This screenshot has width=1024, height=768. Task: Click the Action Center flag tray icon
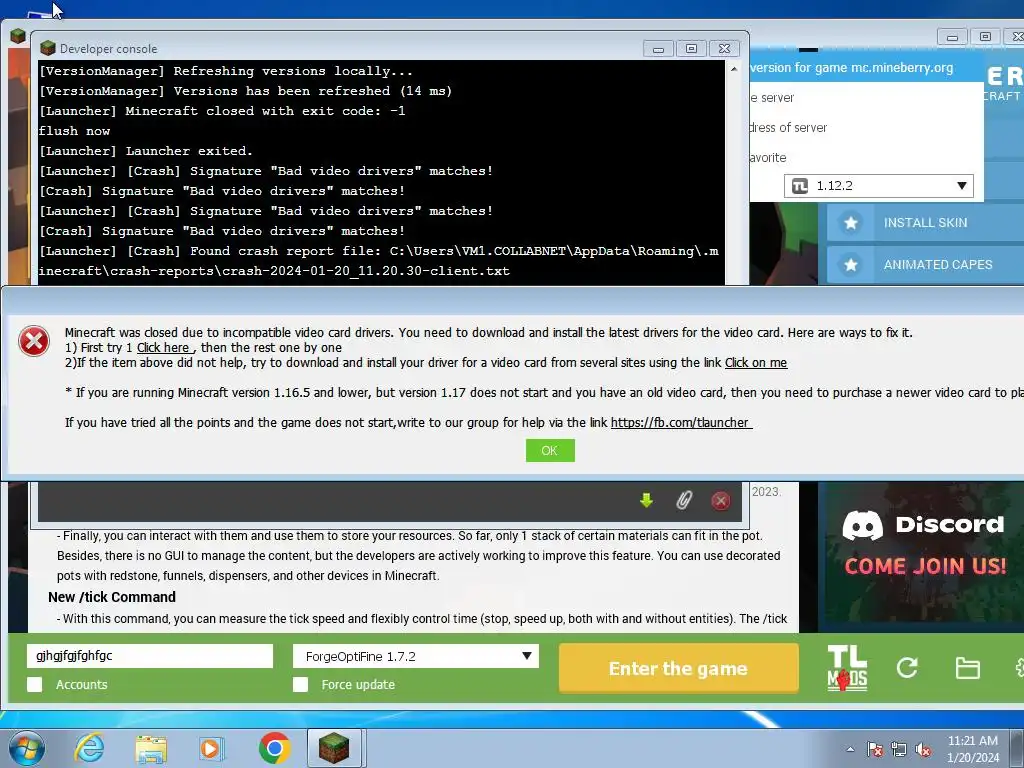click(874, 750)
